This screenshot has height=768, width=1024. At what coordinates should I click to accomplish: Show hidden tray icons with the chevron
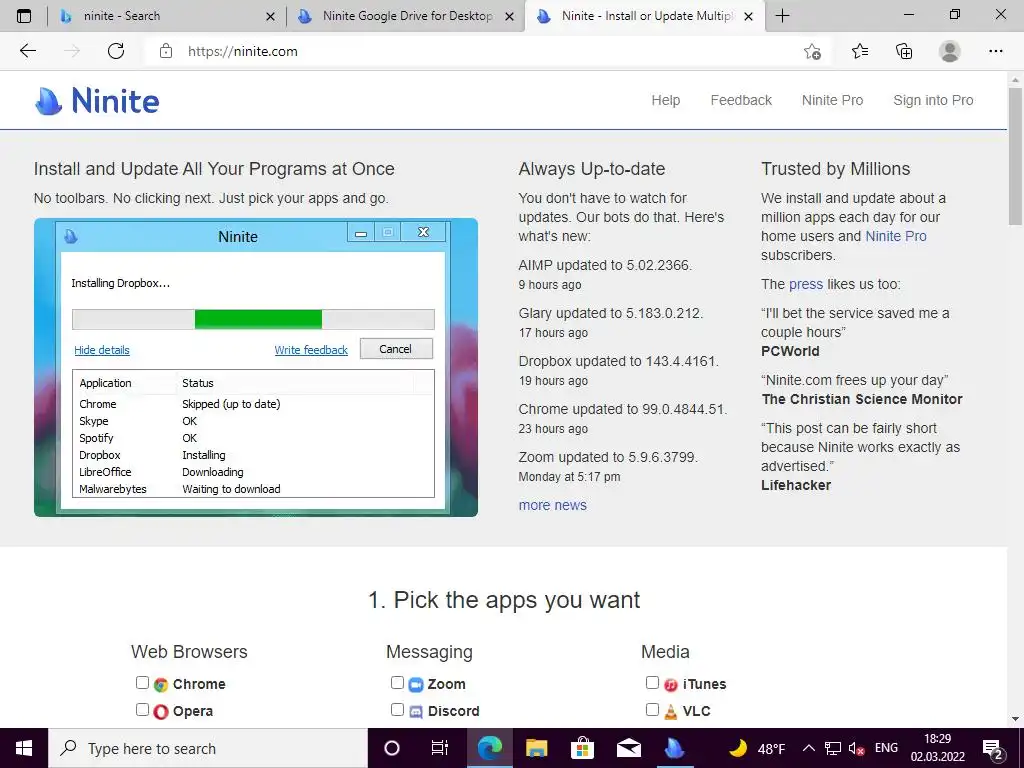[x=808, y=748]
